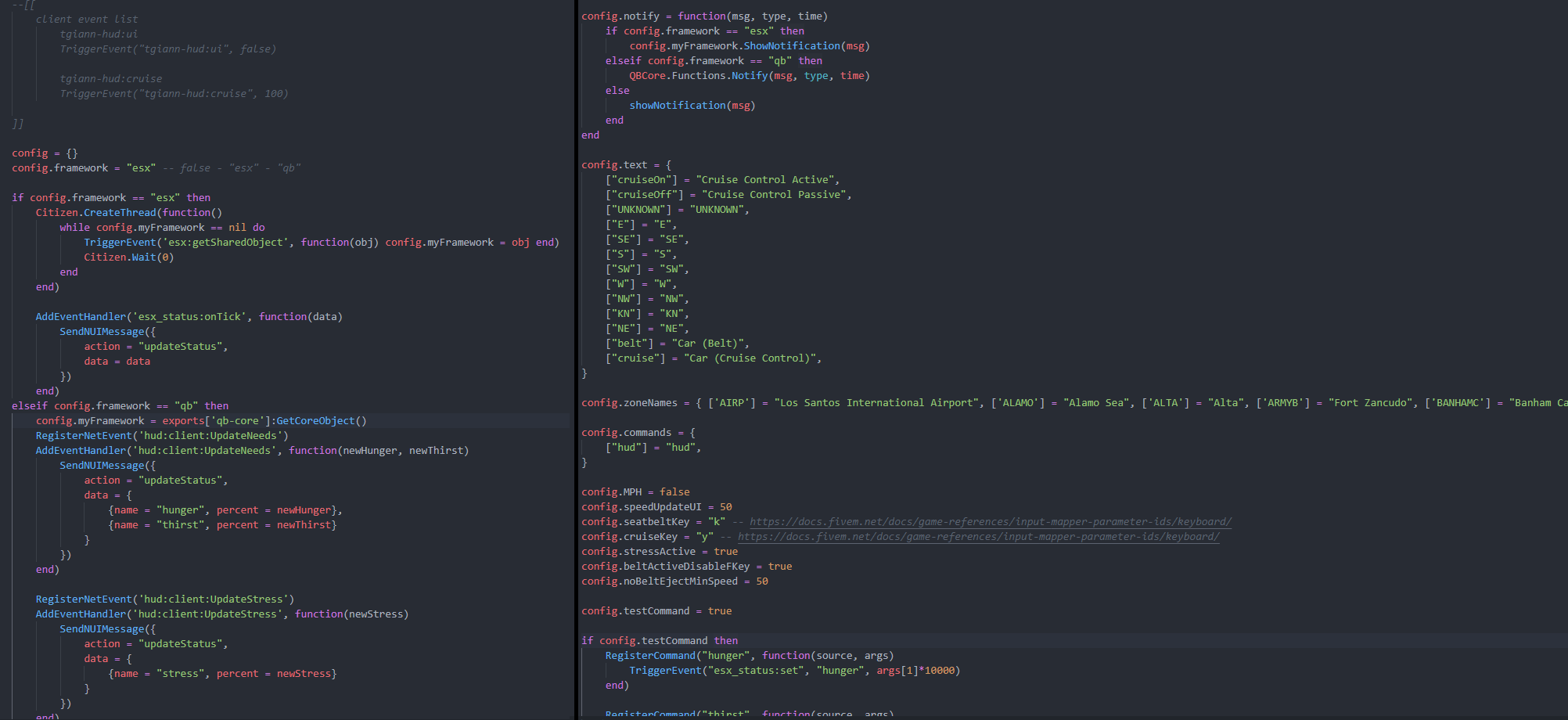Click the 'QBCore.Functions.Notify(msg, type, time)' line
The image size is (1568, 720).
point(750,75)
